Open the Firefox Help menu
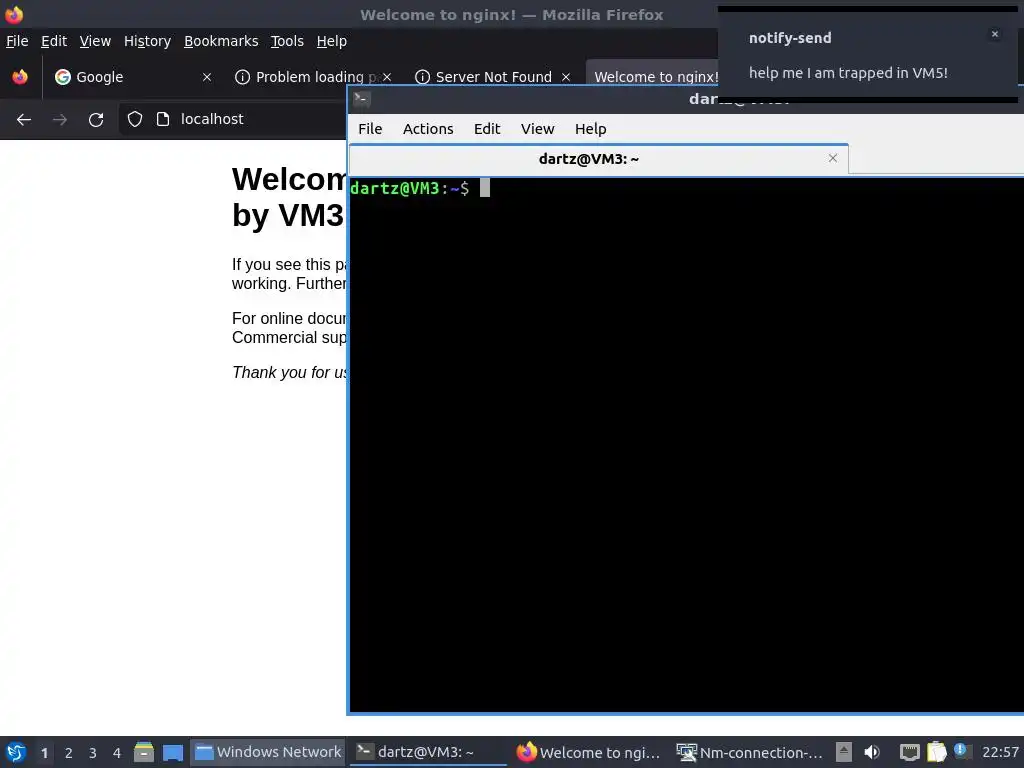The image size is (1024, 768). click(331, 41)
